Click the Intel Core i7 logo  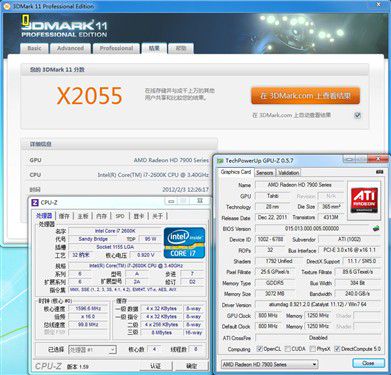tap(184, 243)
